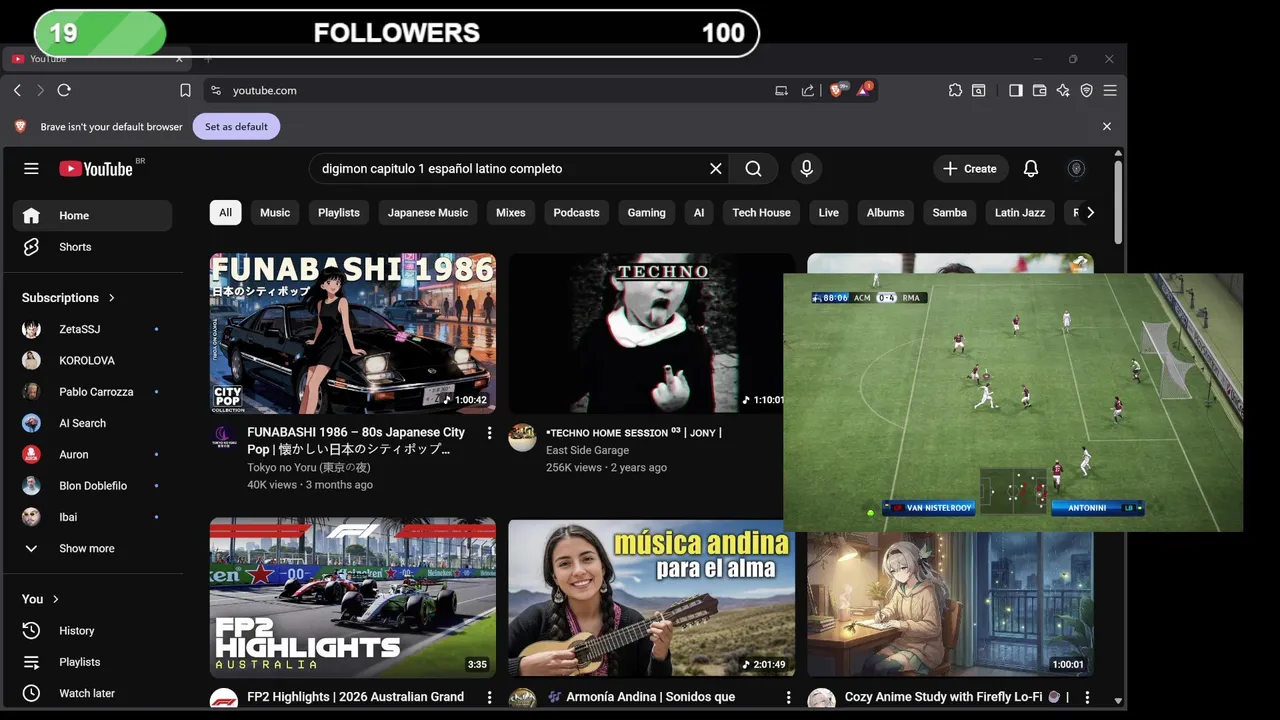Viewport: 1280px width, 720px height.
Task: Toggle the Brave sidebar panel icon
Action: [1015, 90]
